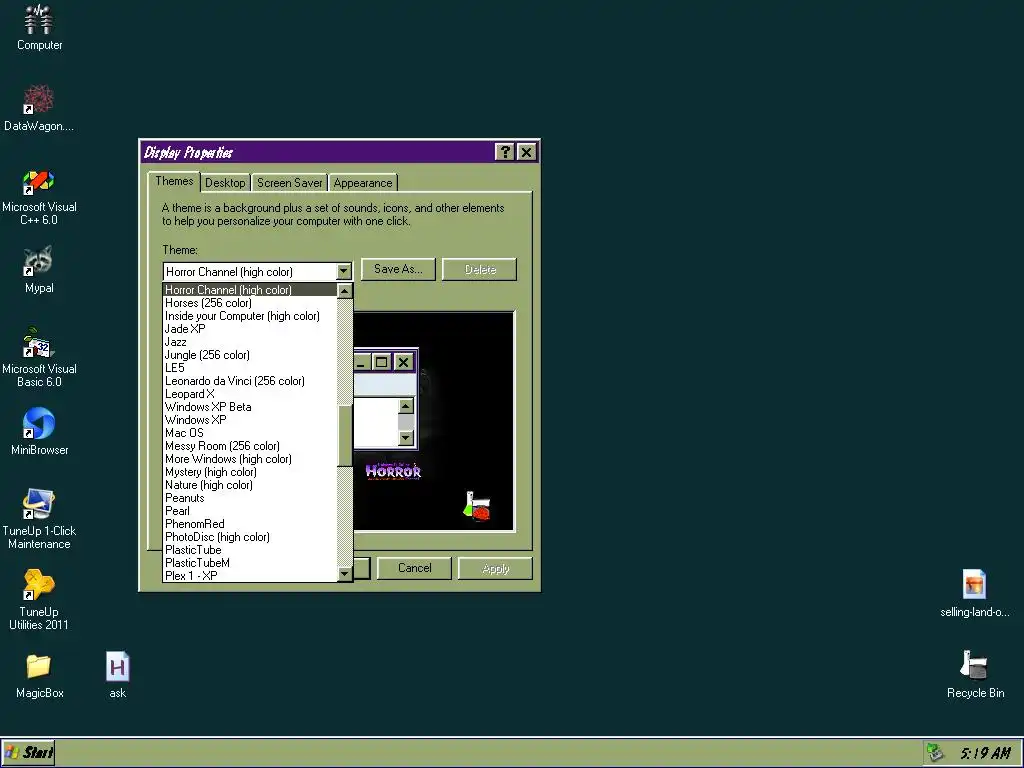The height and width of the screenshot is (768, 1024).
Task: Click the Cancel button
Action: [414, 568]
